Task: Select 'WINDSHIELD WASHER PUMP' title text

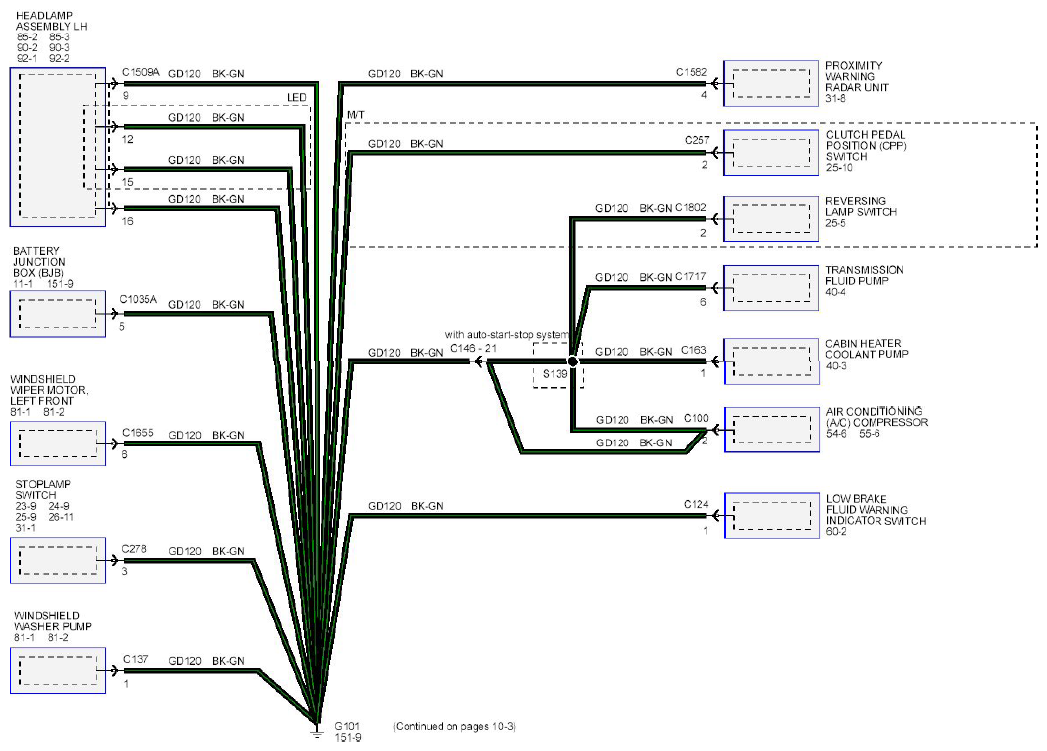Action: click(x=53, y=621)
